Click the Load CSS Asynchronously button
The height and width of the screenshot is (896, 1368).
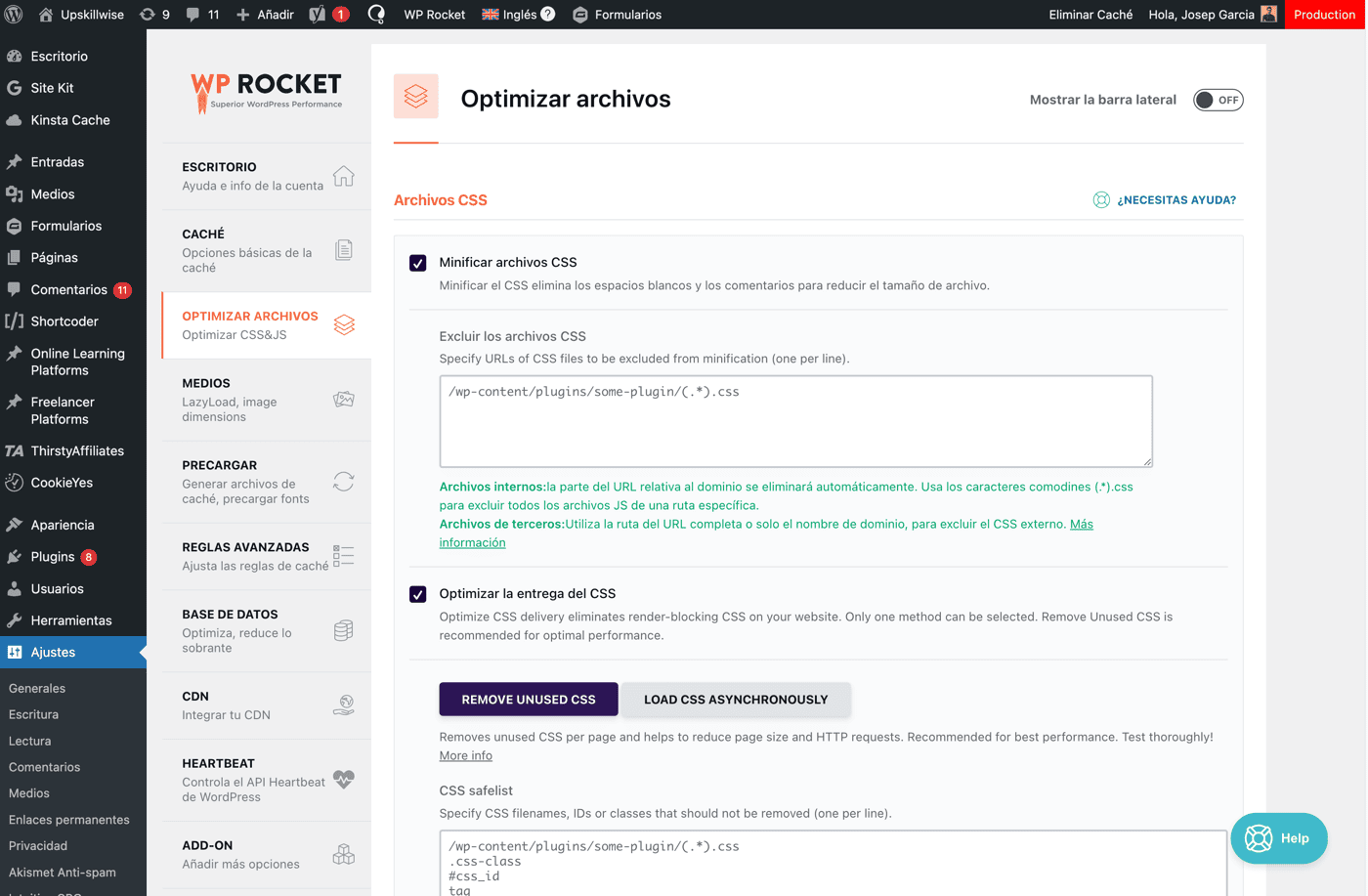tap(736, 700)
